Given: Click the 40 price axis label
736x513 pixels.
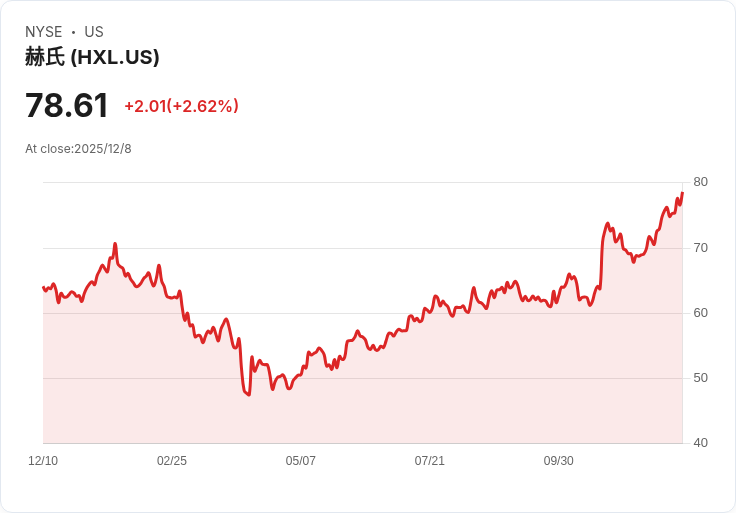Looking at the screenshot, I should pyautogui.click(x=700, y=443).
